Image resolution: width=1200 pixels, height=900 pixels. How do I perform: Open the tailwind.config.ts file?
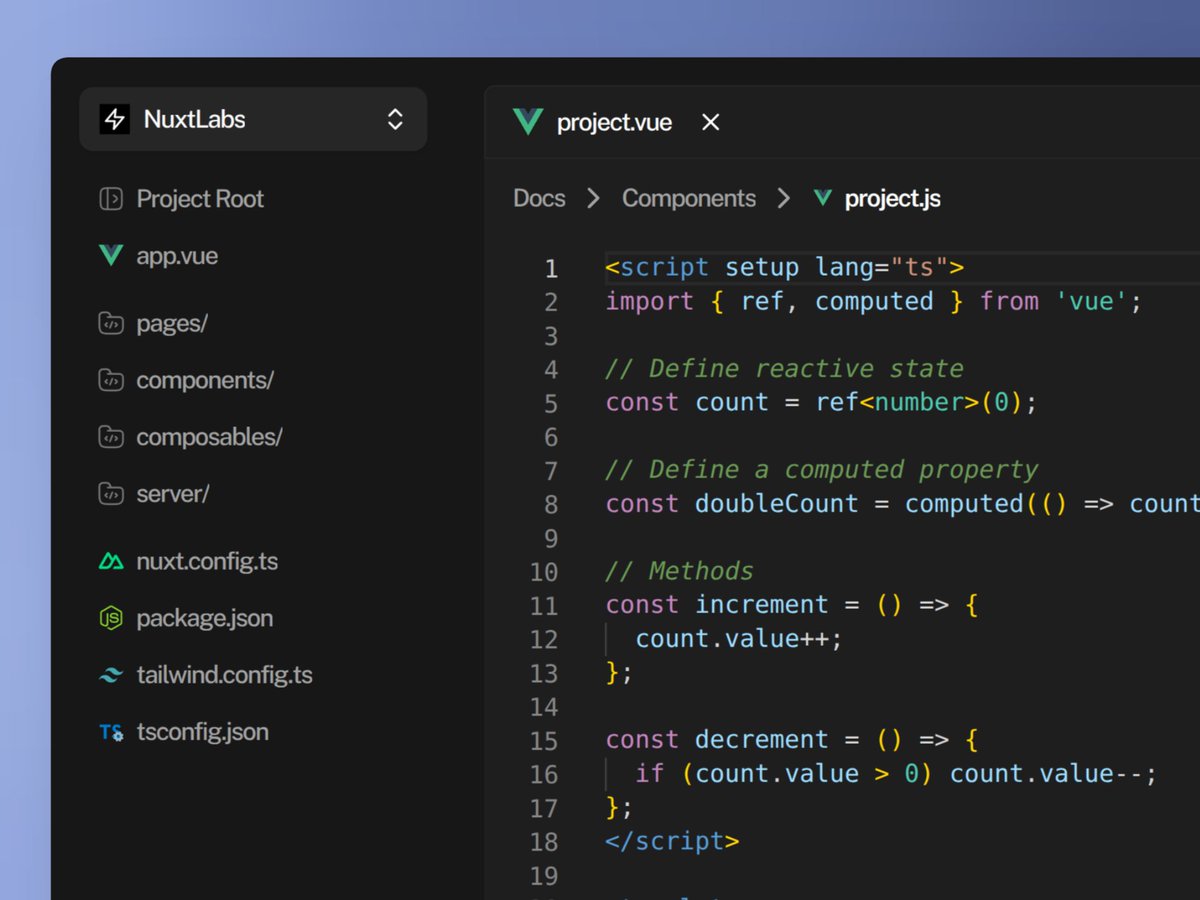pos(225,675)
